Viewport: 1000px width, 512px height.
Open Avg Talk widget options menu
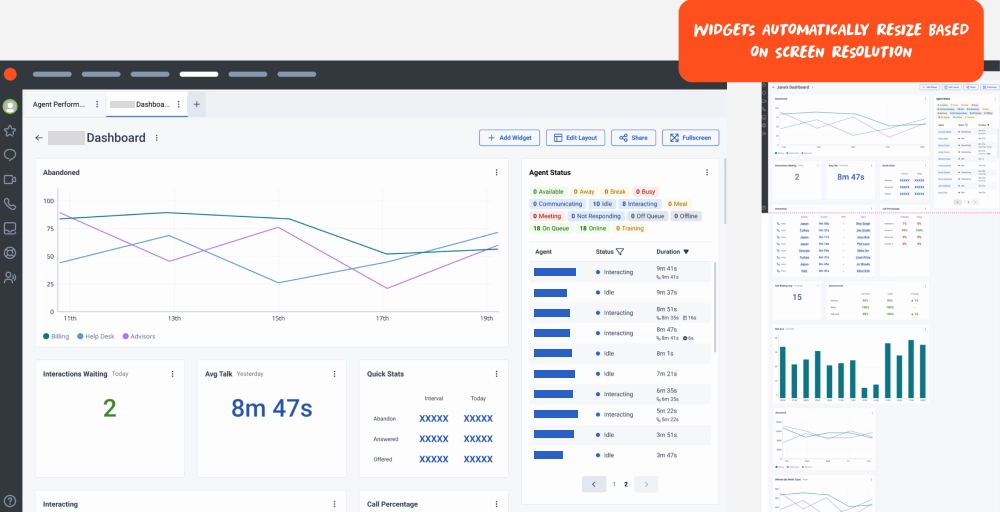(334, 374)
